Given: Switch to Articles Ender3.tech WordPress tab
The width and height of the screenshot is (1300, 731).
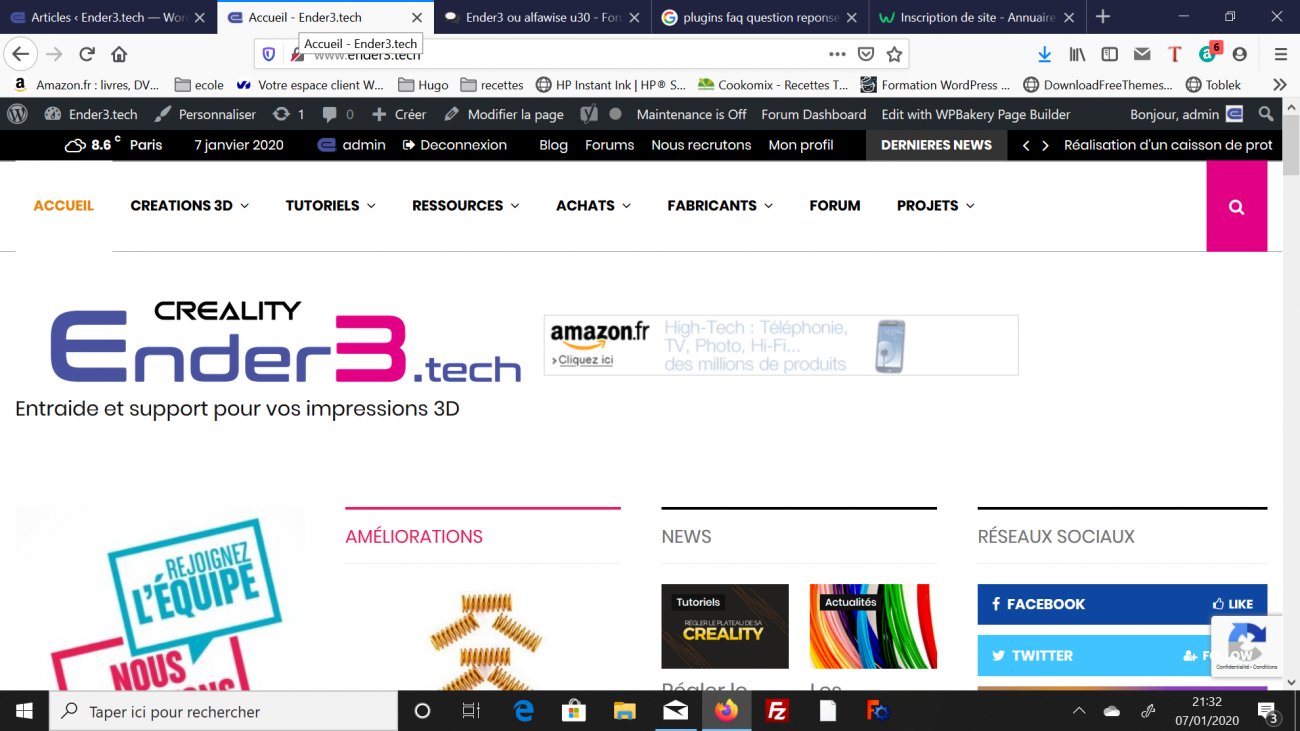Looking at the screenshot, I should tap(107, 17).
